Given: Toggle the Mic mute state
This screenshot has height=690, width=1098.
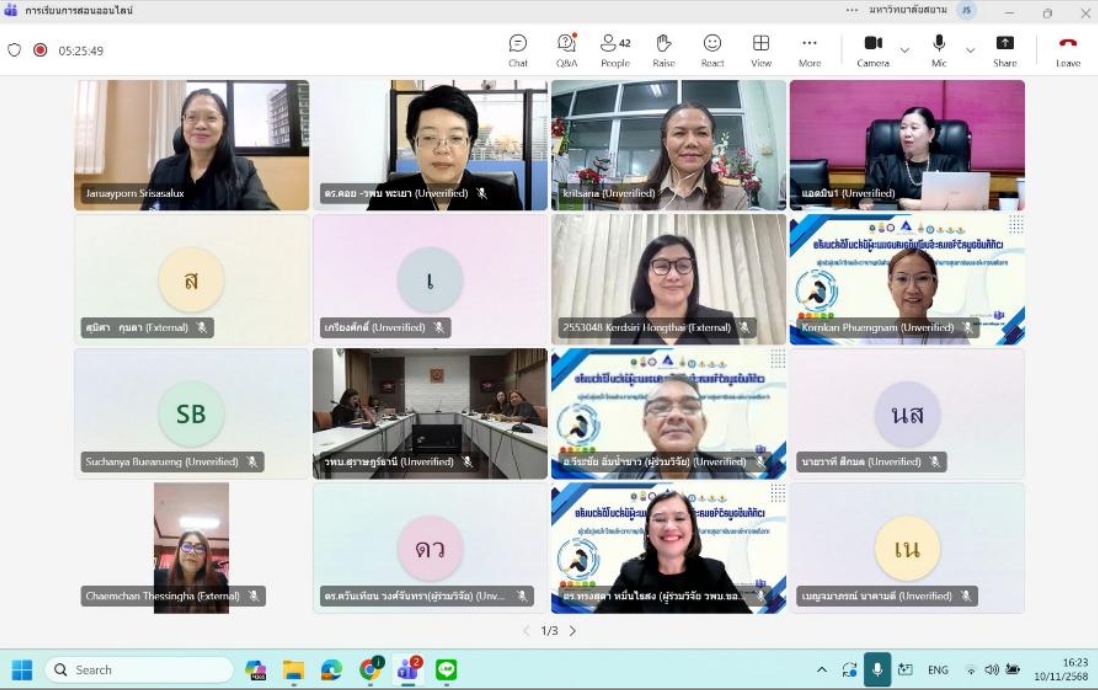Looking at the screenshot, I should pos(939,49).
